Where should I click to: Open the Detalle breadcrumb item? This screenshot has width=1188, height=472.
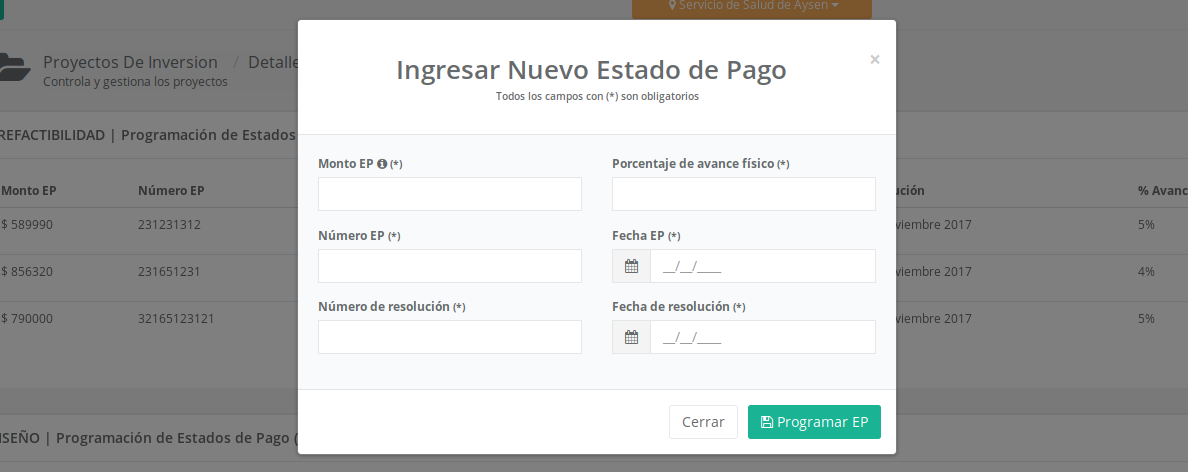pyautogui.click(x=273, y=62)
